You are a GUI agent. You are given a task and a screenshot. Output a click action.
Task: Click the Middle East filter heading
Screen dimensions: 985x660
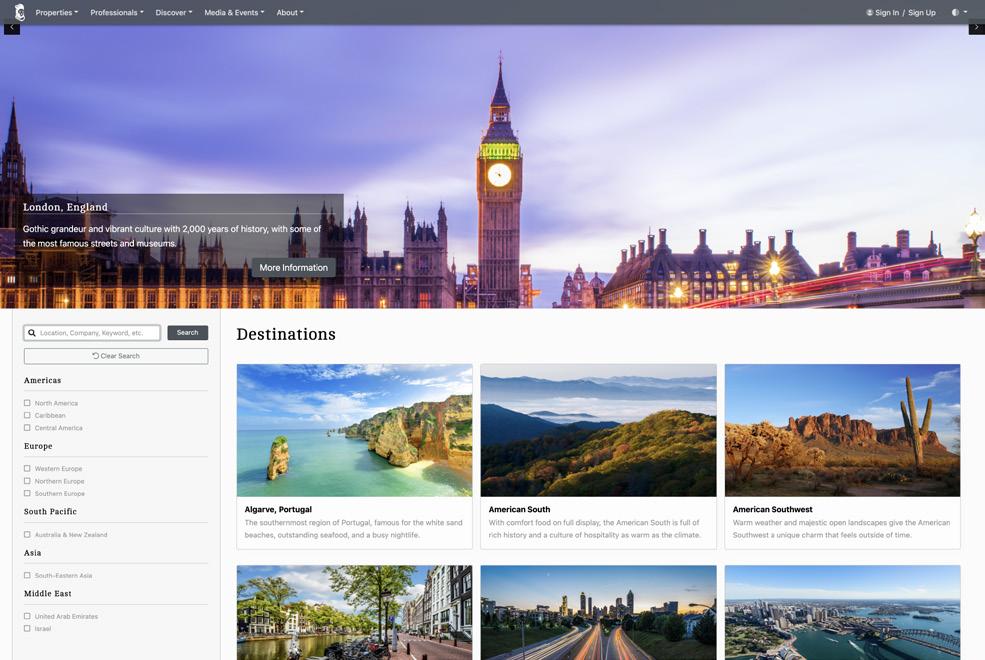[x=48, y=593]
